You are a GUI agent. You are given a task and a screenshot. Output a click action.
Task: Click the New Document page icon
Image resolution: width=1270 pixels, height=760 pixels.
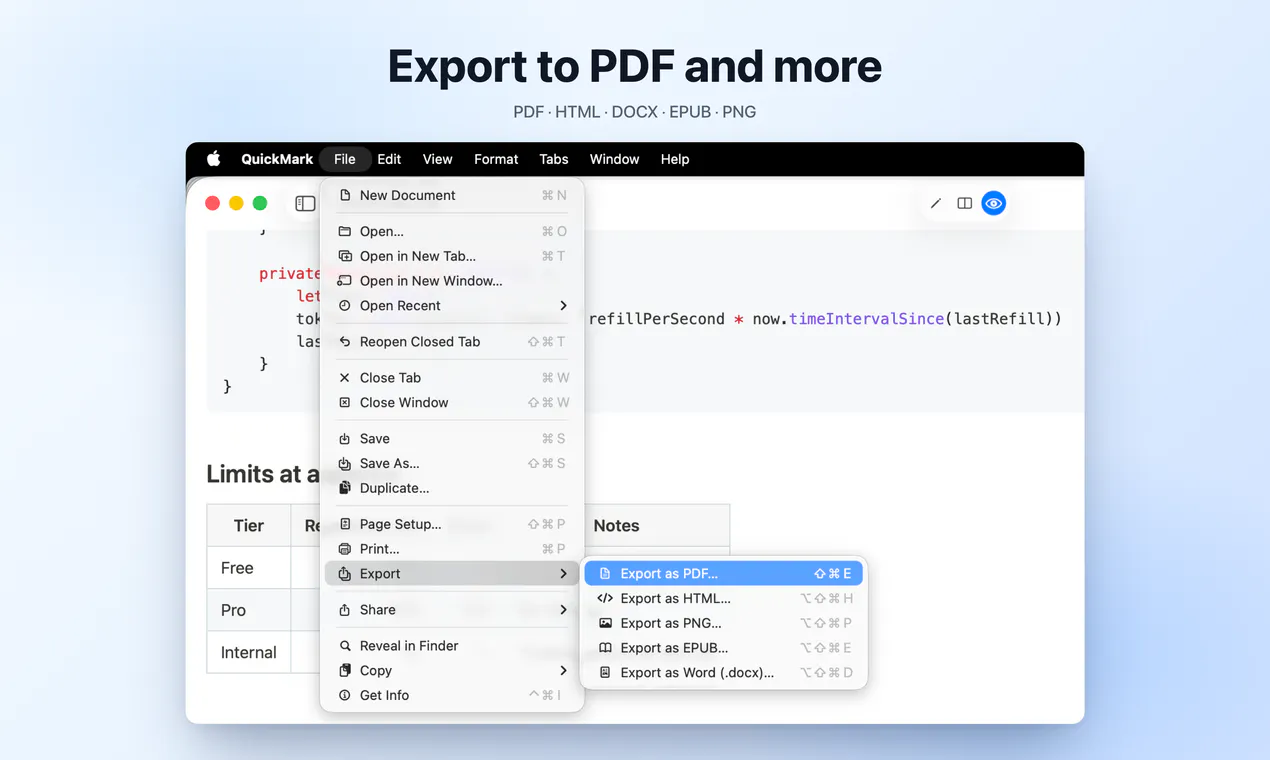(x=345, y=195)
